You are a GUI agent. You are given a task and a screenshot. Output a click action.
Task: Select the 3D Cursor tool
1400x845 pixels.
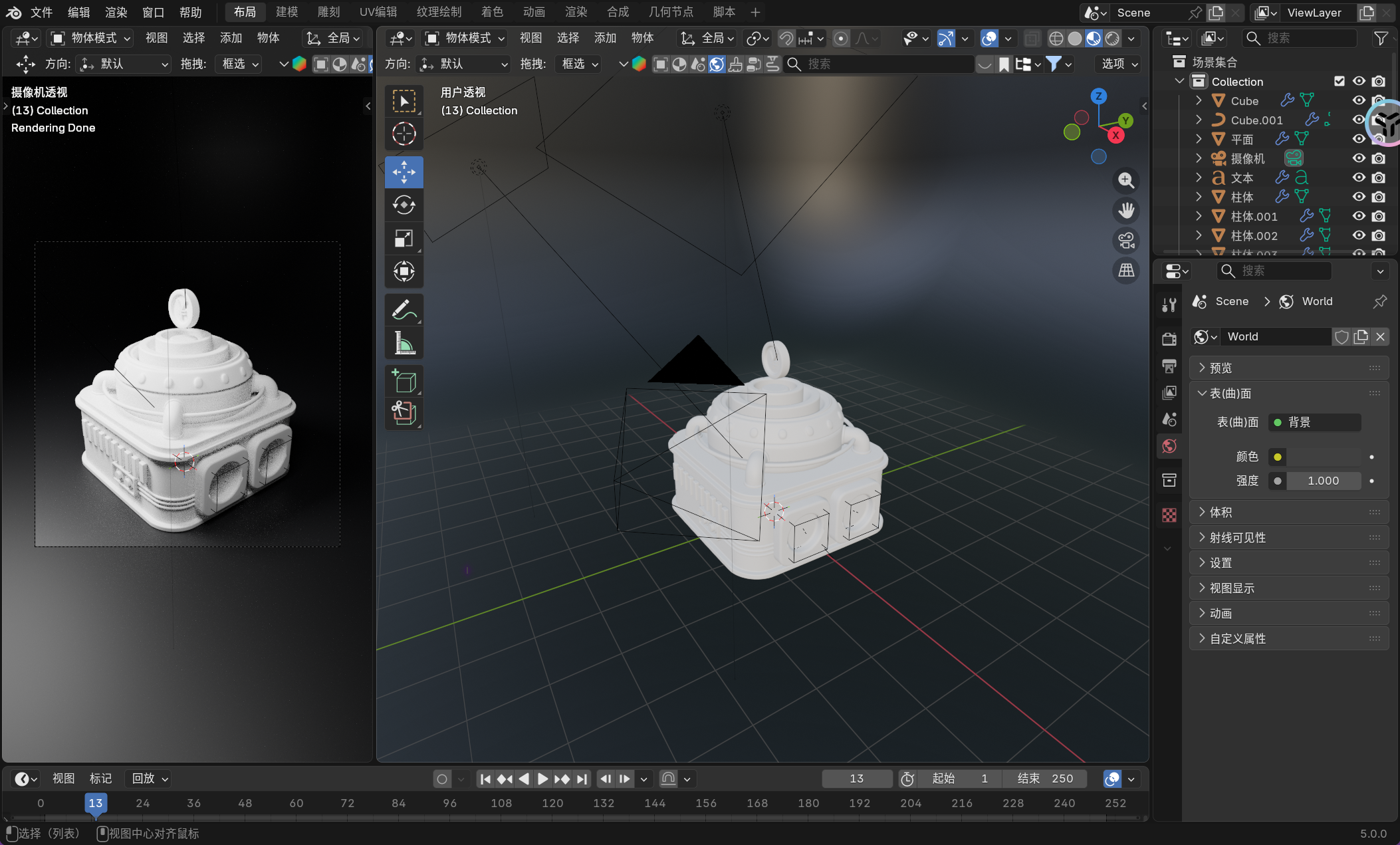[404, 134]
